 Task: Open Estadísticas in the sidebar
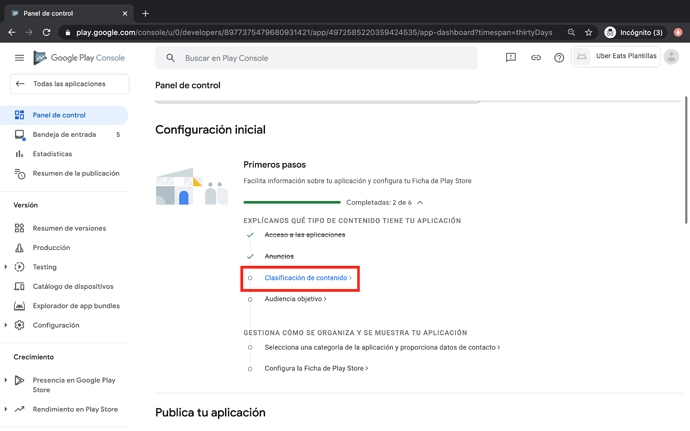(x=52, y=154)
